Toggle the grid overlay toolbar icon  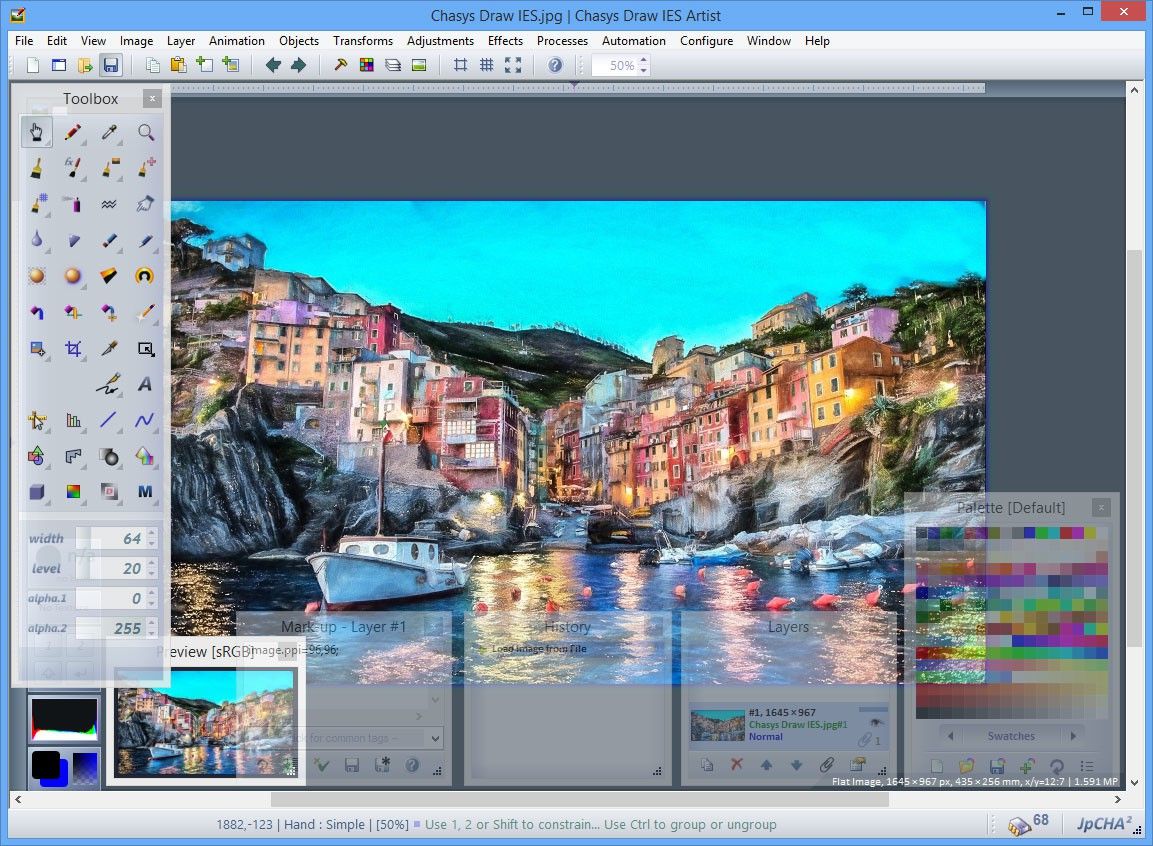click(x=487, y=65)
